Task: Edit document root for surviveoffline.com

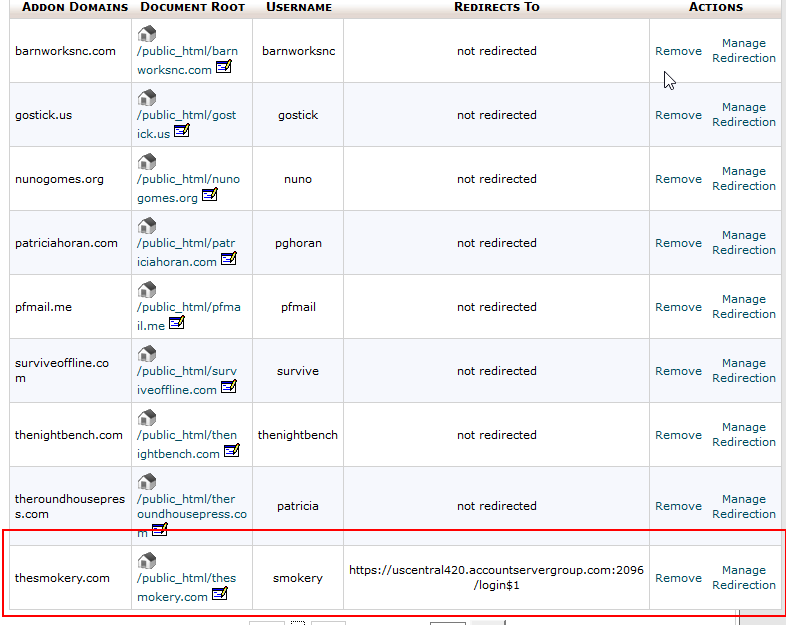Action: [x=229, y=387]
